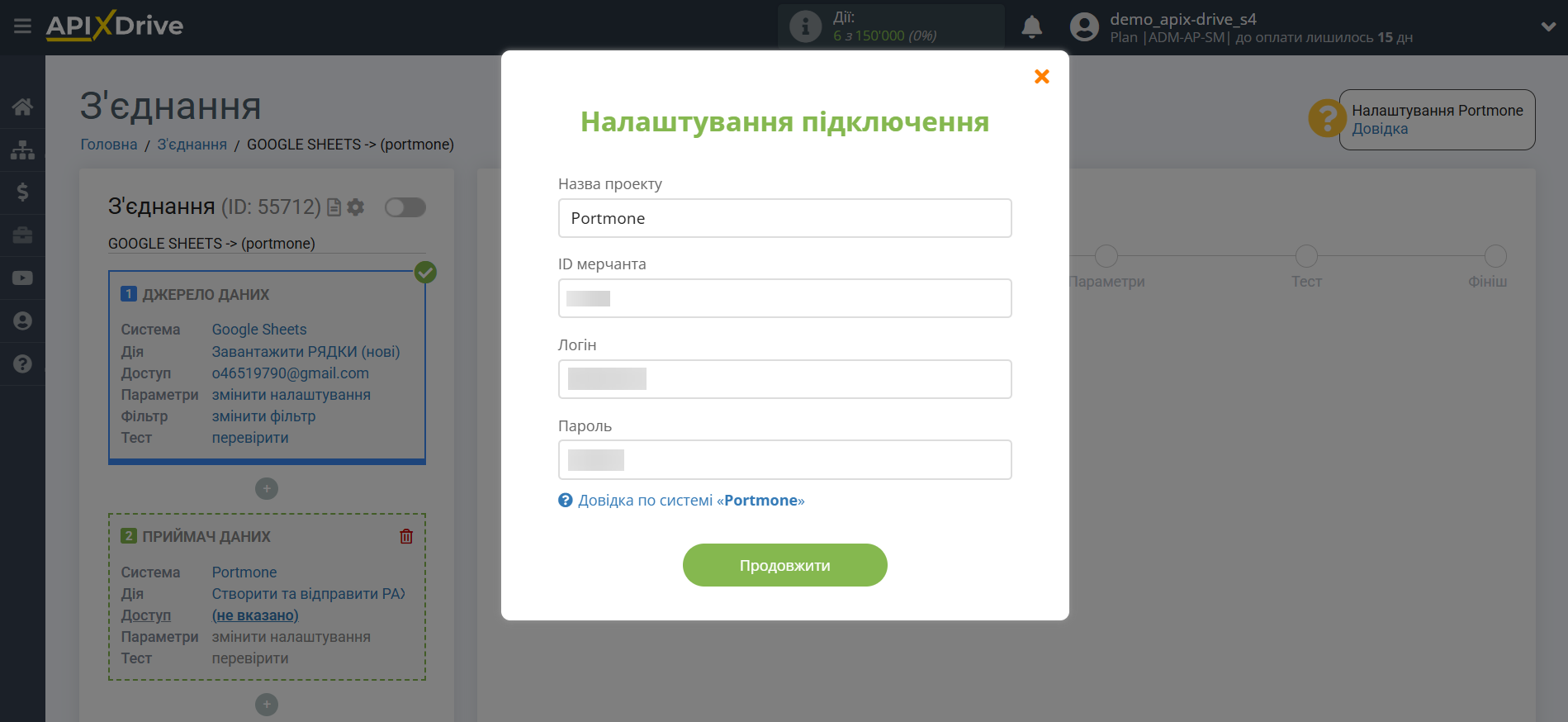Viewport: 1568px width, 722px height.
Task: Click the Пароль input field
Action: pyautogui.click(x=784, y=460)
